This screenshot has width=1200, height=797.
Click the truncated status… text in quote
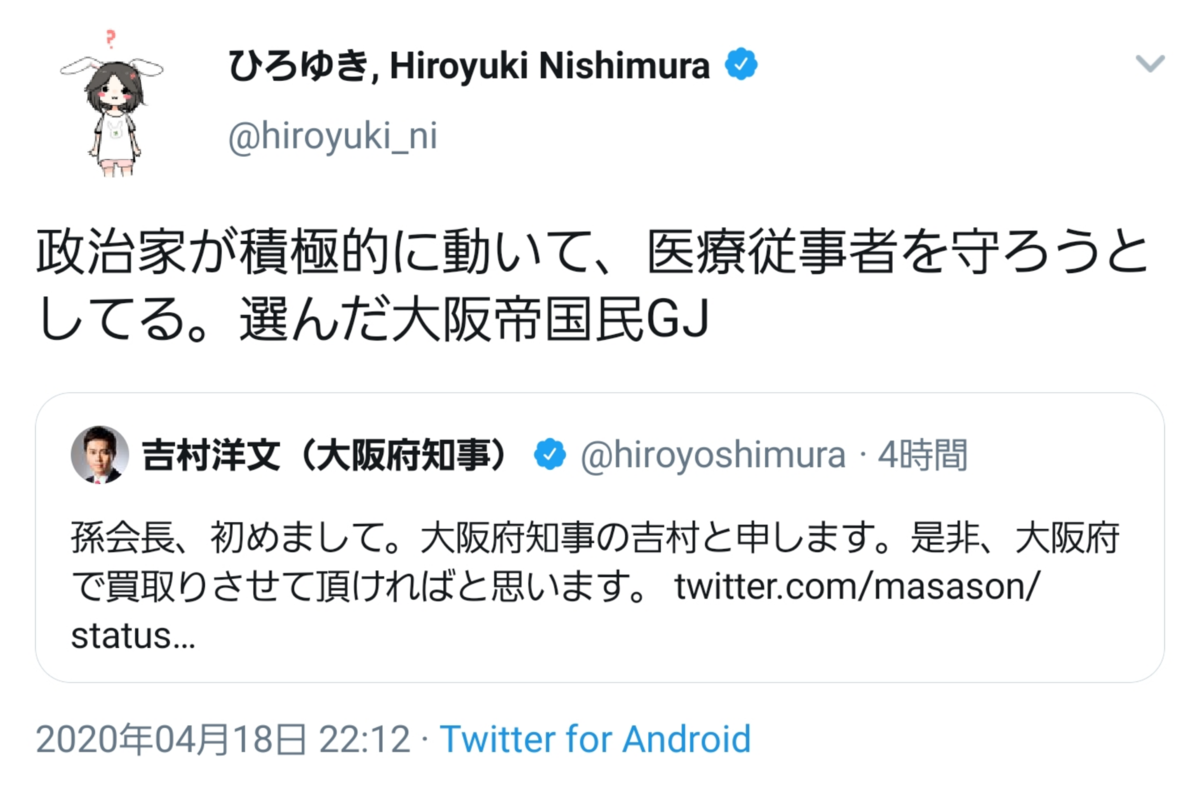point(134,635)
